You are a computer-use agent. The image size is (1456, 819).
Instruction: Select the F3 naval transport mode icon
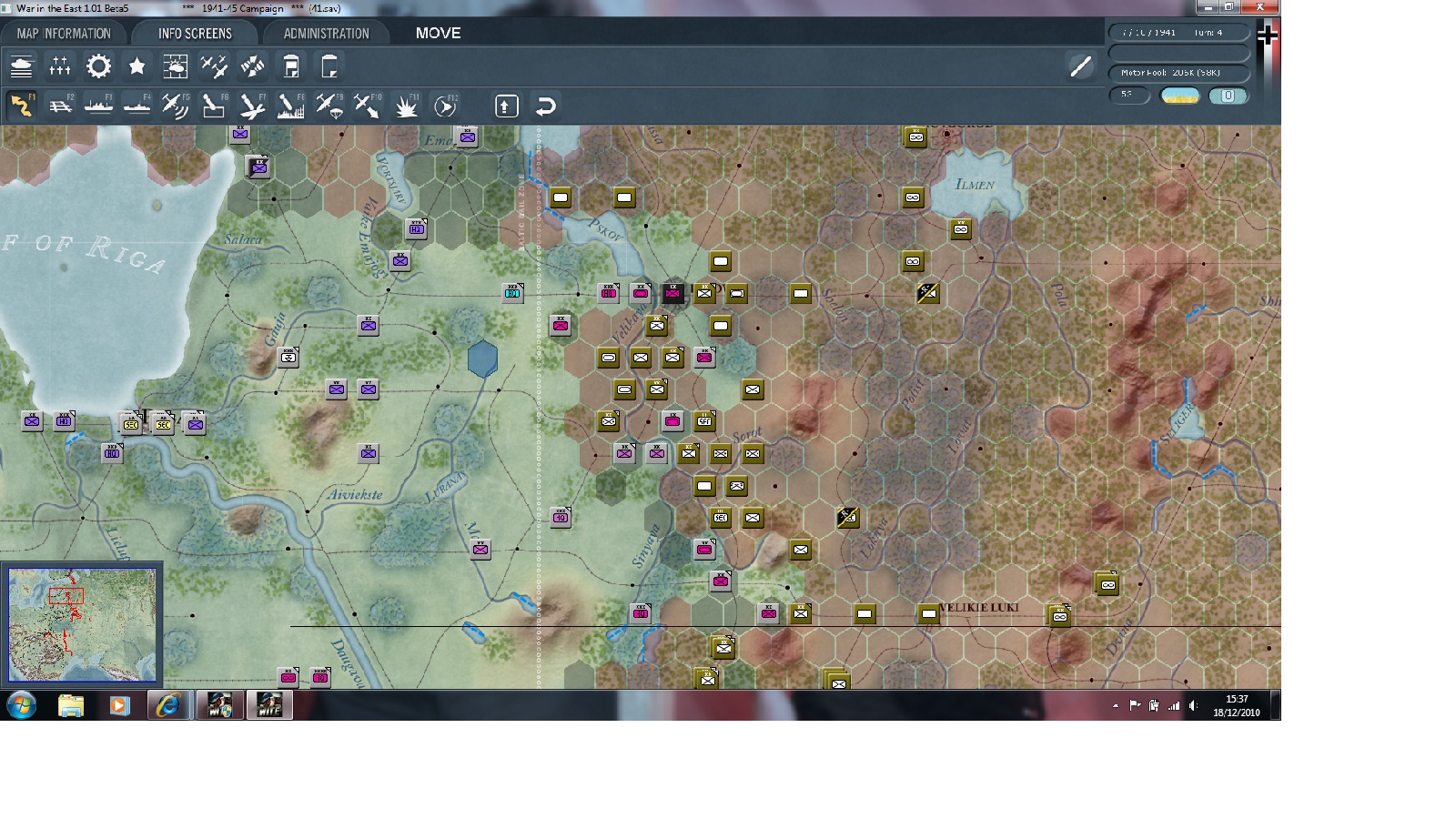point(98,106)
